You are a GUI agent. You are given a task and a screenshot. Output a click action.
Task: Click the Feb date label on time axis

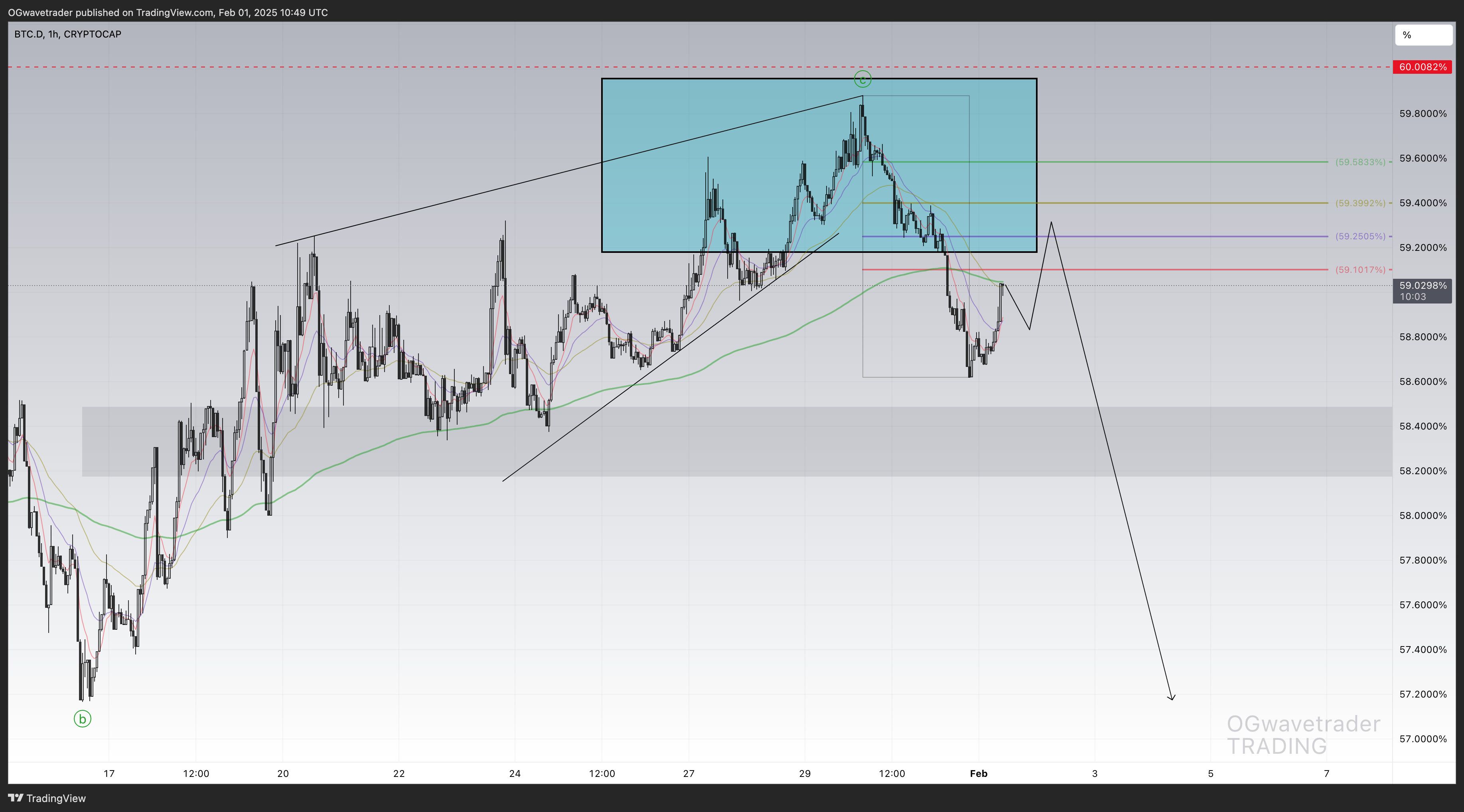979,773
